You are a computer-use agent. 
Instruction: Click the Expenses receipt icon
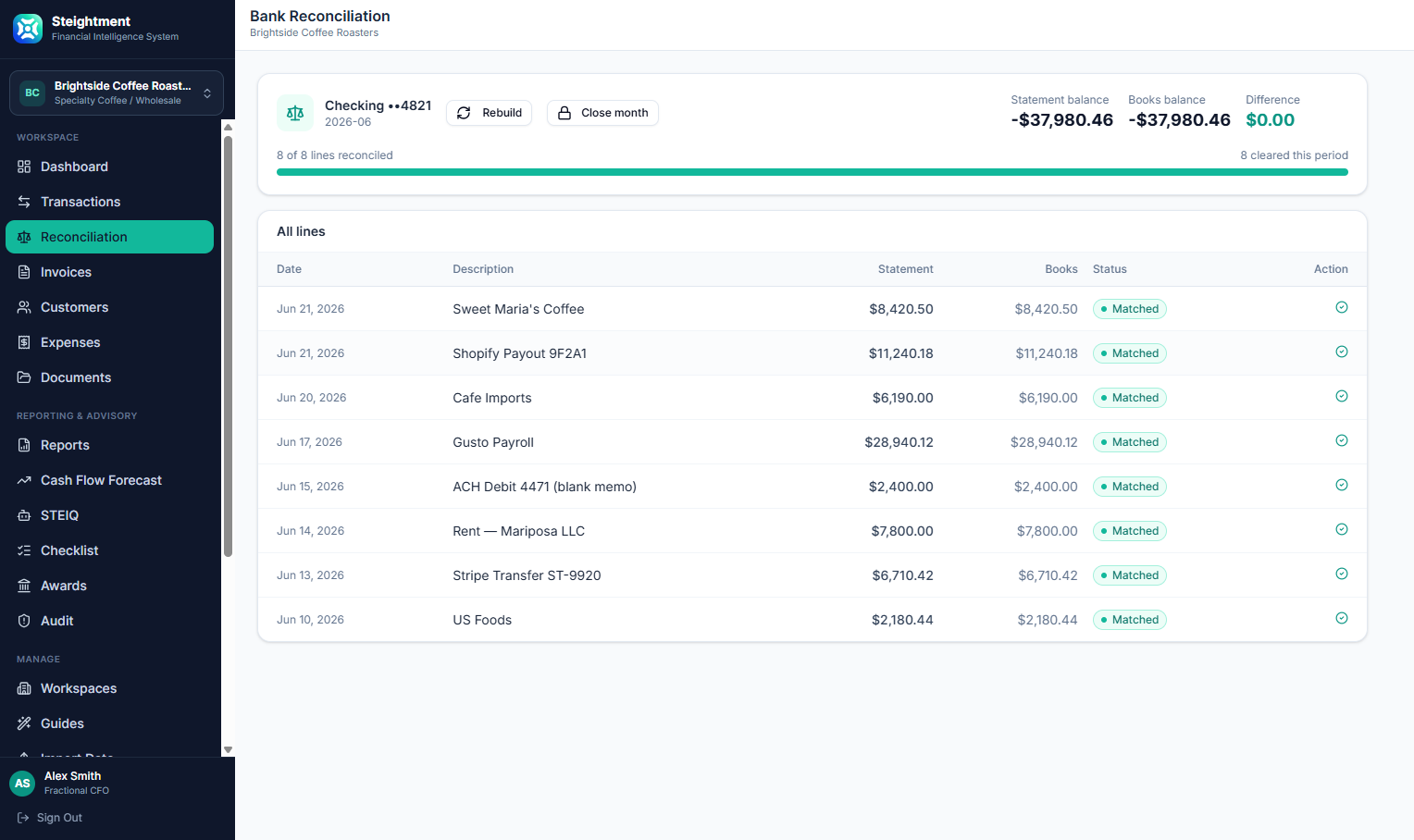[24, 342]
